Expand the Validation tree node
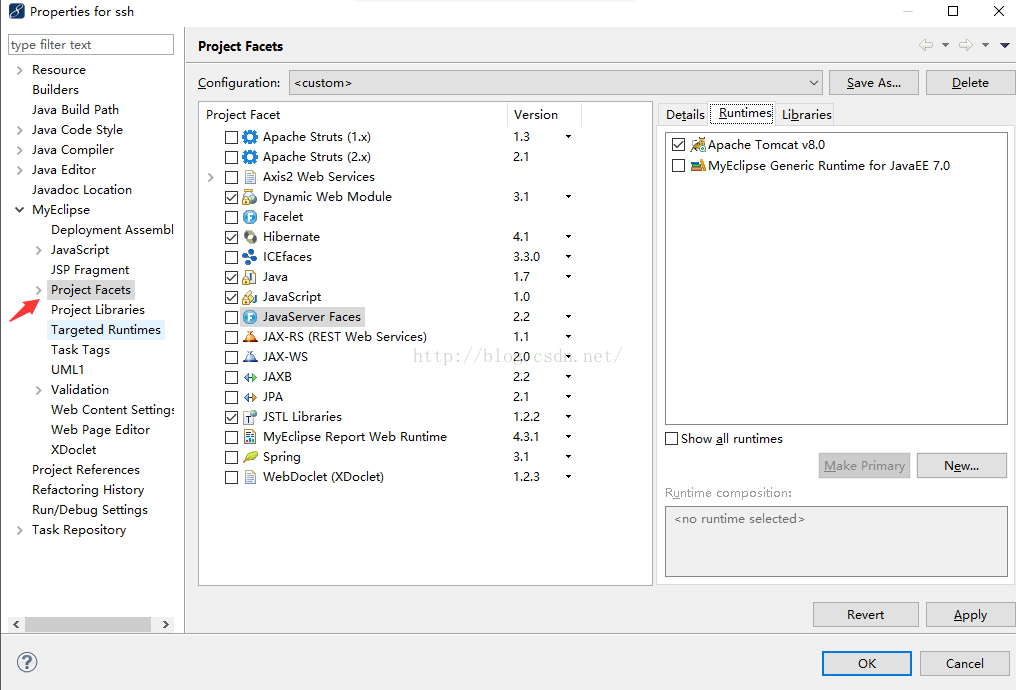Screen dimensions: 1016x690 38,390
